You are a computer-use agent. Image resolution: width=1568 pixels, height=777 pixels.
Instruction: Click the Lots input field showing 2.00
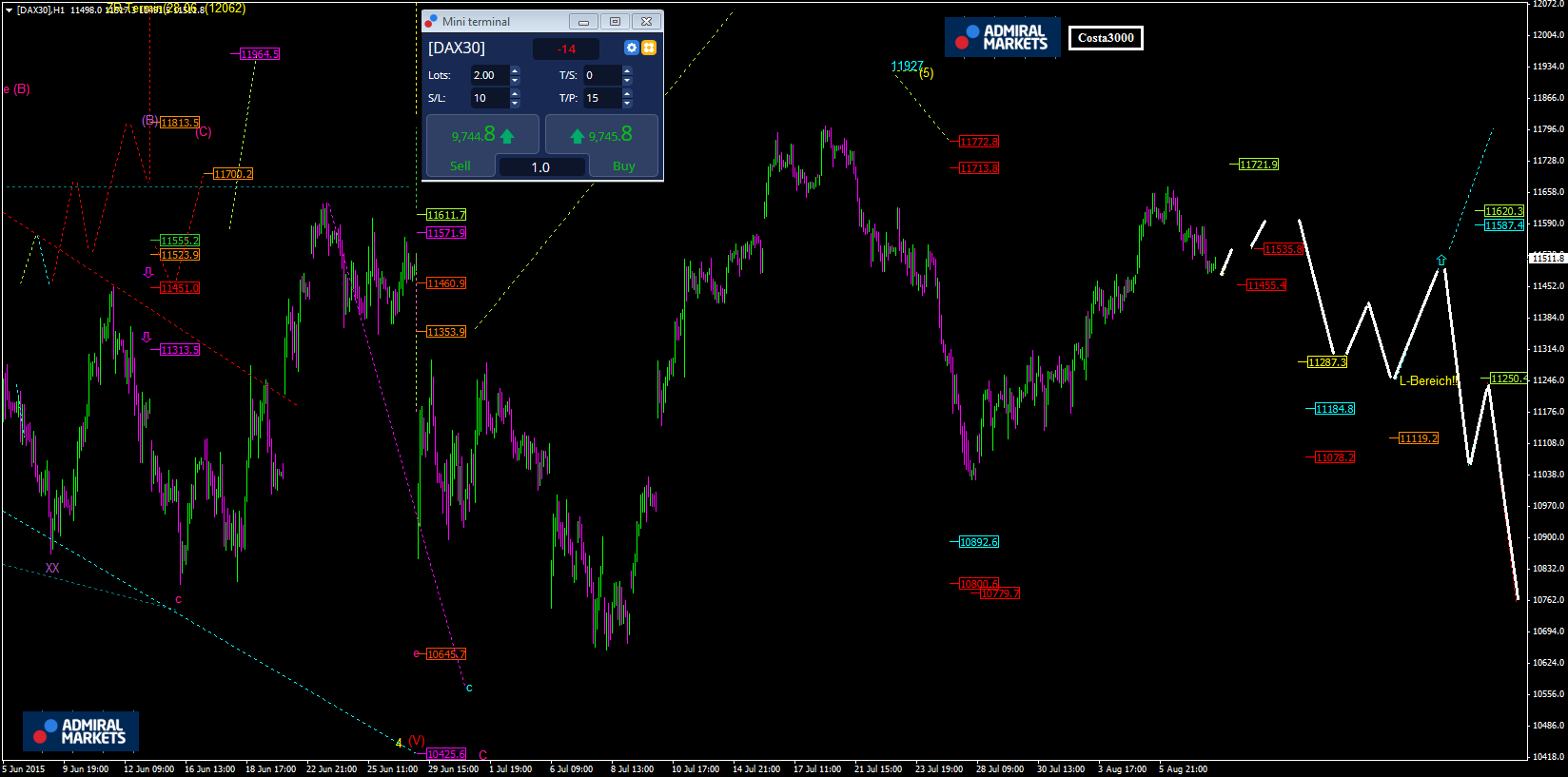488,75
